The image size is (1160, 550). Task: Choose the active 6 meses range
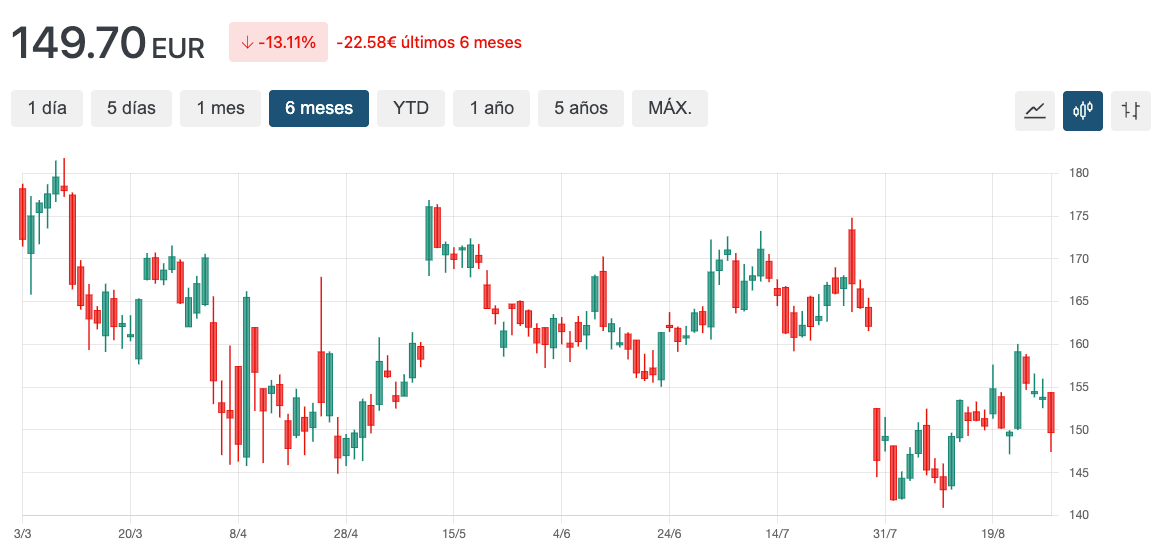319,108
